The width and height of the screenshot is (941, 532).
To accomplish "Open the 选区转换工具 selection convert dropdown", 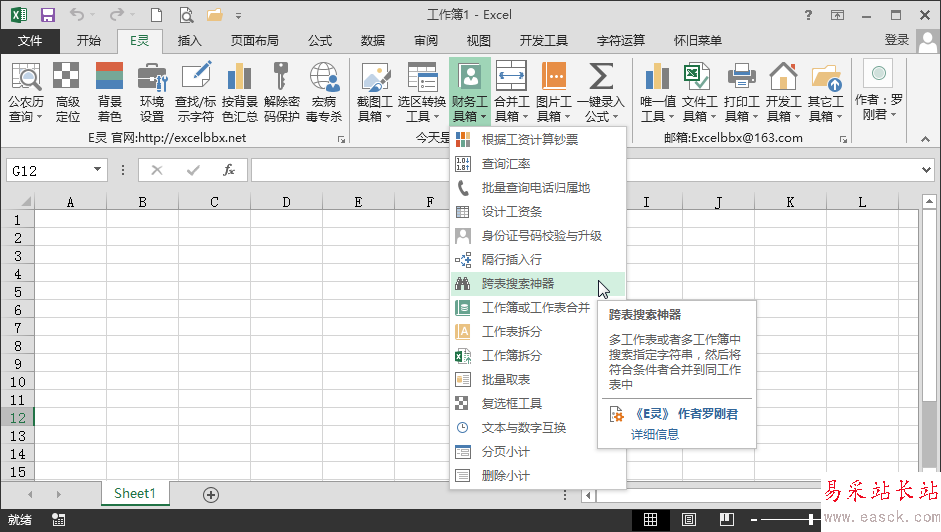I will pyautogui.click(x=421, y=92).
